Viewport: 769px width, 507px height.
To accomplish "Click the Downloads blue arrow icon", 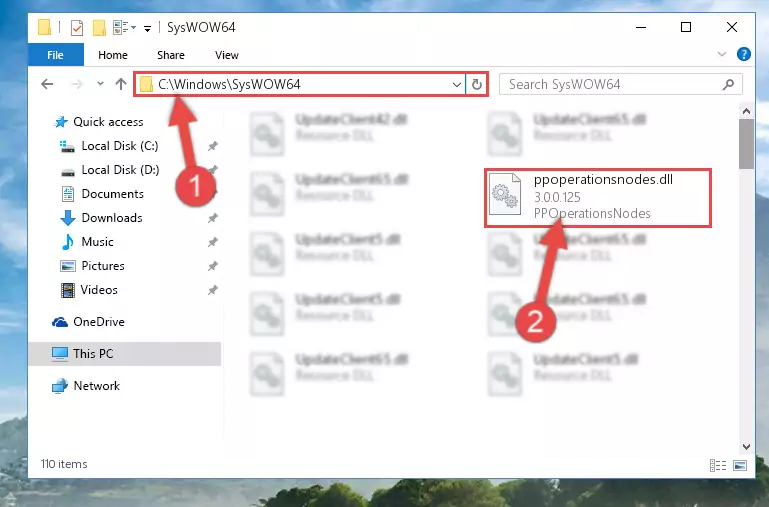I will click(x=68, y=218).
